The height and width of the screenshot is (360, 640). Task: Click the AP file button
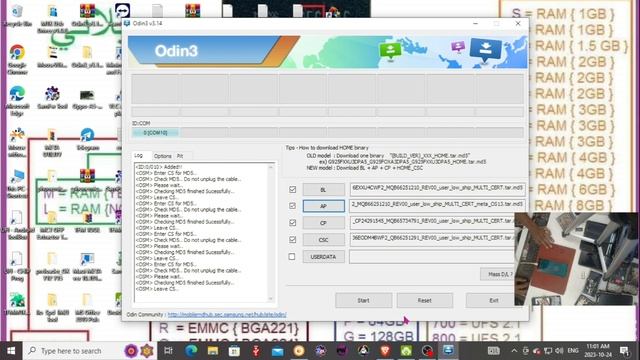[323, 206]
